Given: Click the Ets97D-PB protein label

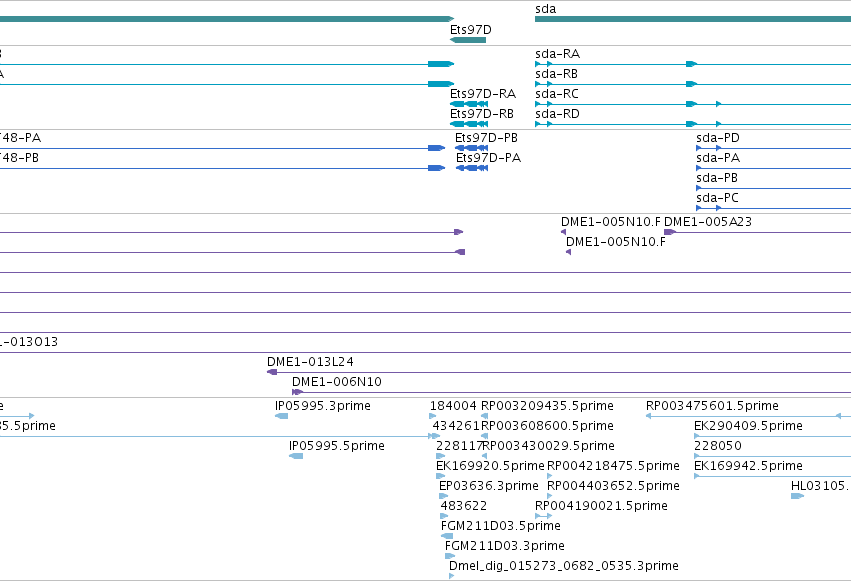Looking at the screenshot, I should tap(486, 138).
